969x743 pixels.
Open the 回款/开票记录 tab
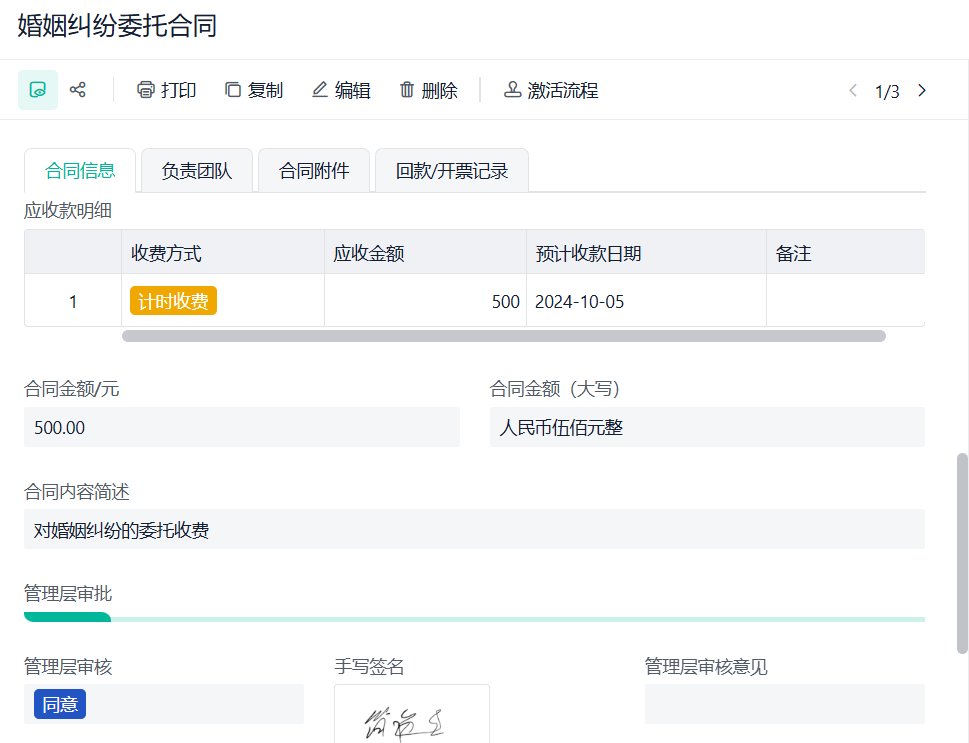pyautogui.click(x=452, y=171)
